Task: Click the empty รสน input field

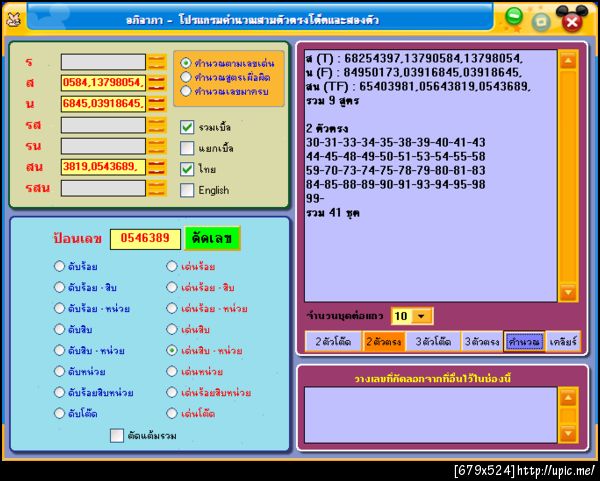Action: 103,188
